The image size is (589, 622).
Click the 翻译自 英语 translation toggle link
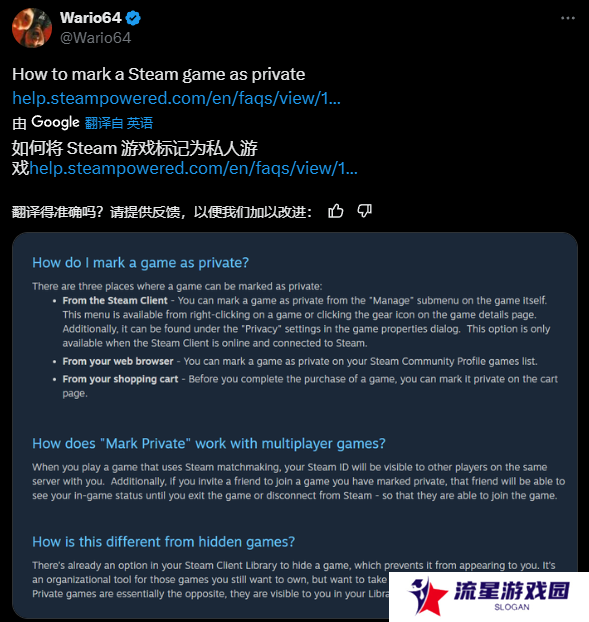pyautogui.click(x=119, y=123)
